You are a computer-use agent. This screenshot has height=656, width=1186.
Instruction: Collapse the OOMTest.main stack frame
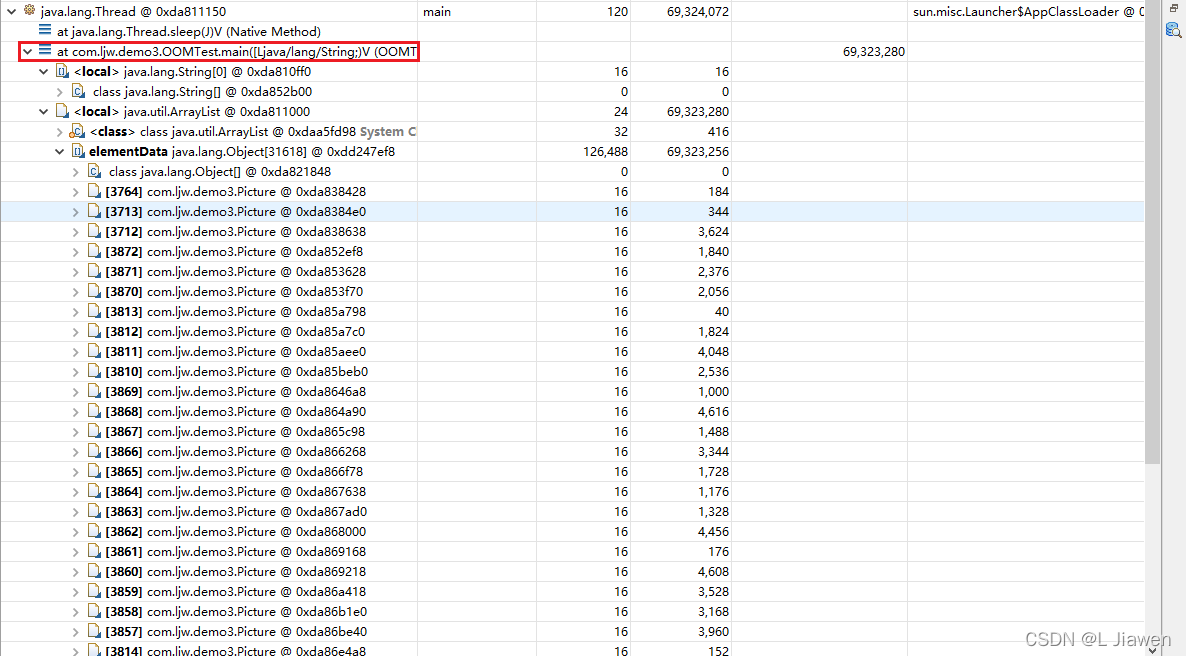point(28,51)
